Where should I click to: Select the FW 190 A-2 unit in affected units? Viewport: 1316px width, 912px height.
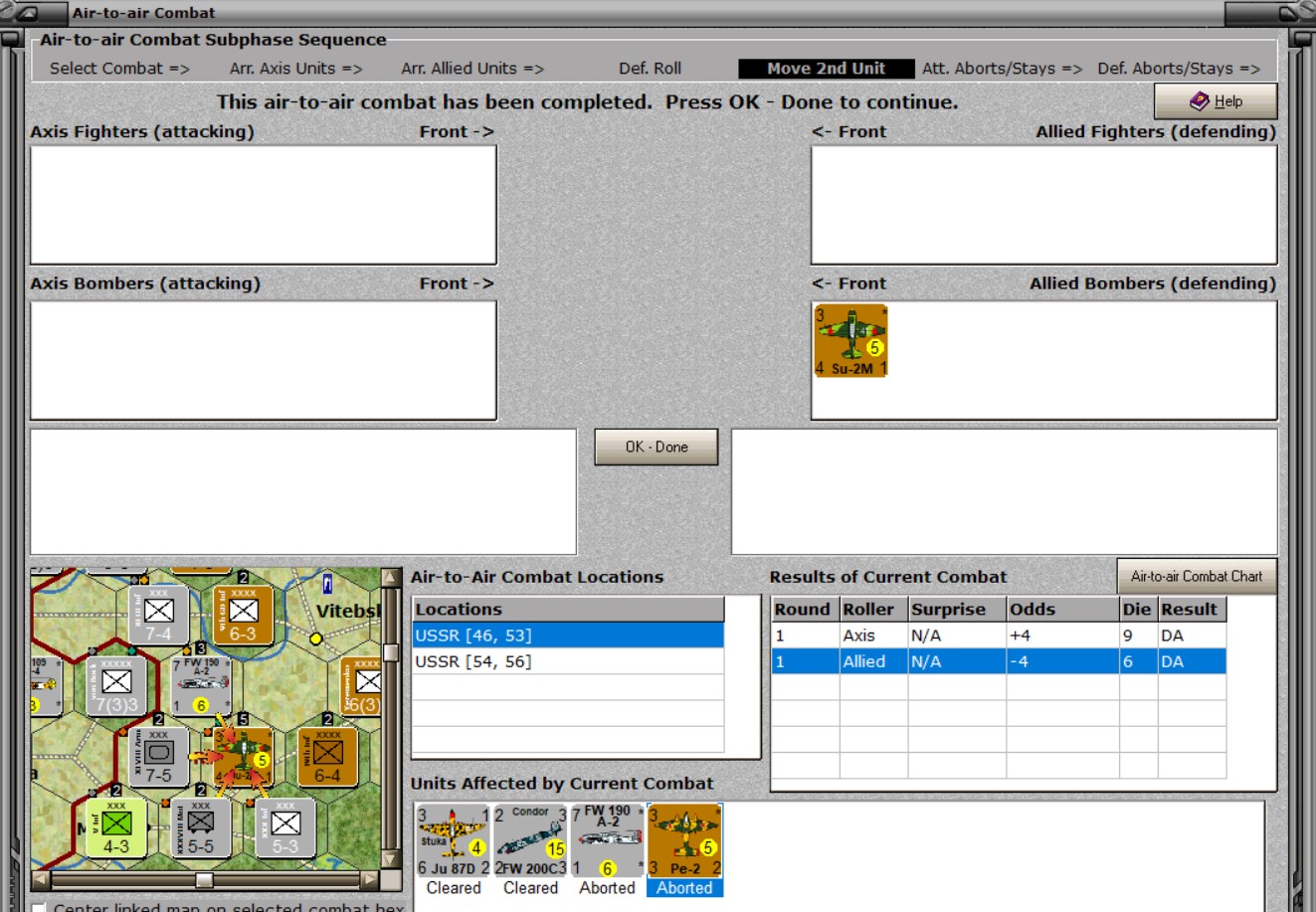[608, 841]
